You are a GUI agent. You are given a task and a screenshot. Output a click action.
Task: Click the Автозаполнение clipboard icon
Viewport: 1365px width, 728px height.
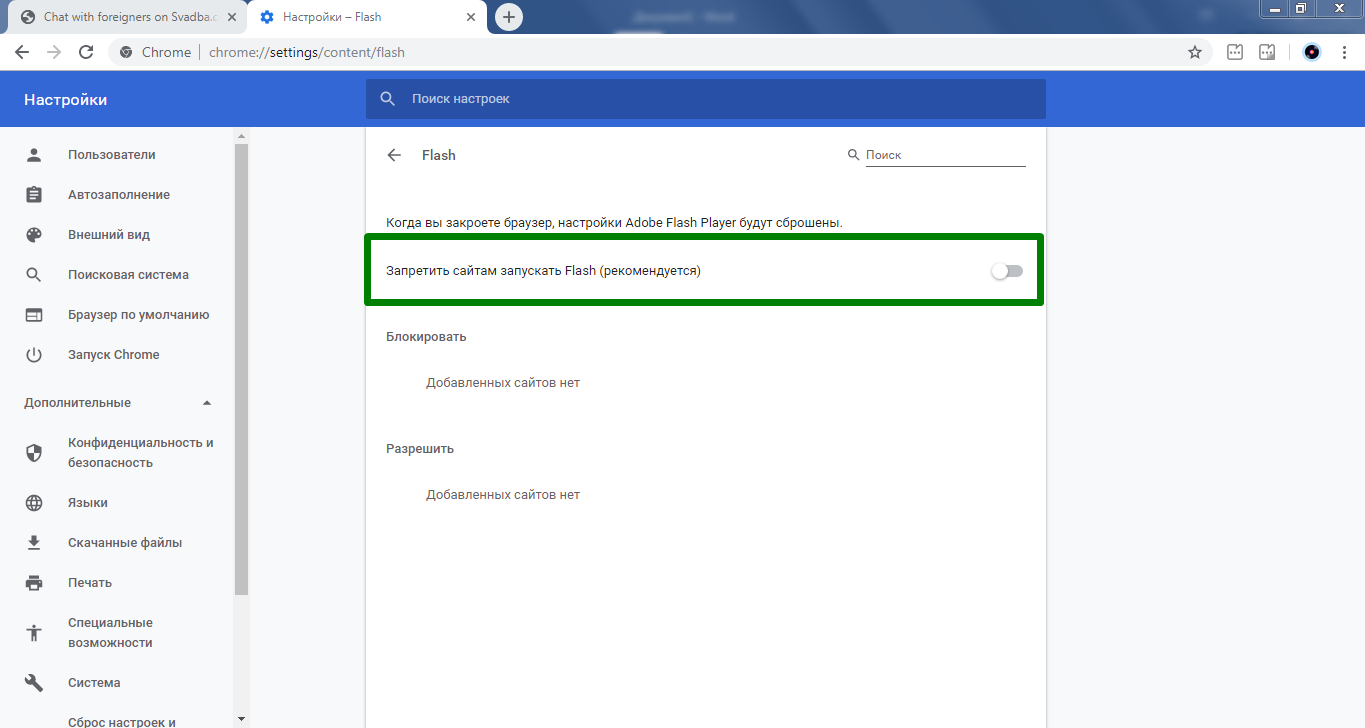click(34, 195)
